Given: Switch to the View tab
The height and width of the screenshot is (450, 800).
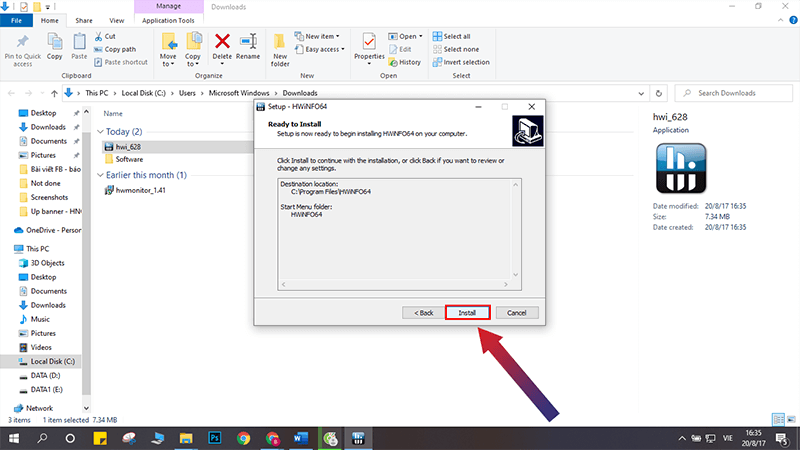Looking at the screenshot, I should [x=116, y=20].
